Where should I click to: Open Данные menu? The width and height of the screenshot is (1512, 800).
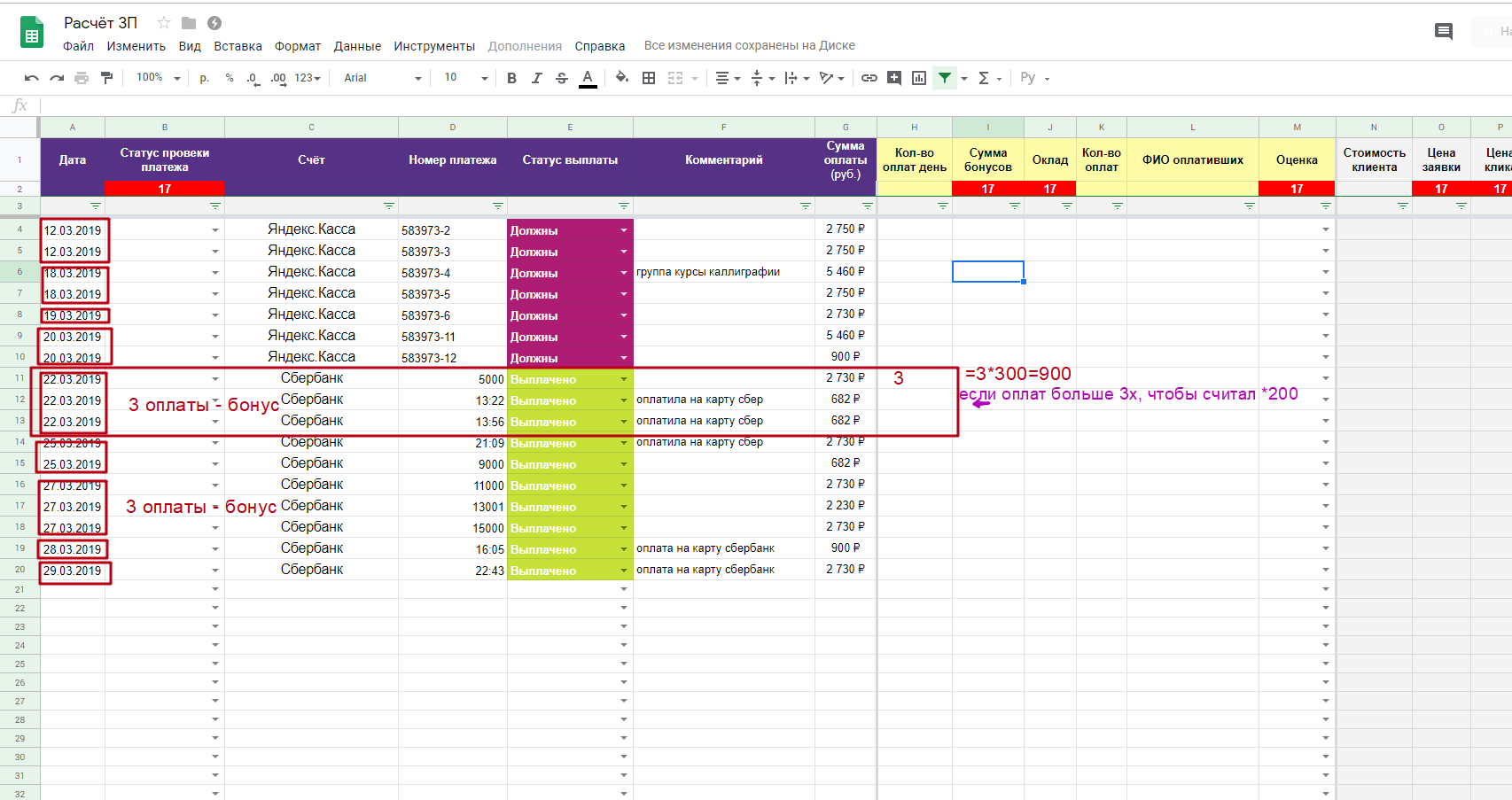[357, 46]
